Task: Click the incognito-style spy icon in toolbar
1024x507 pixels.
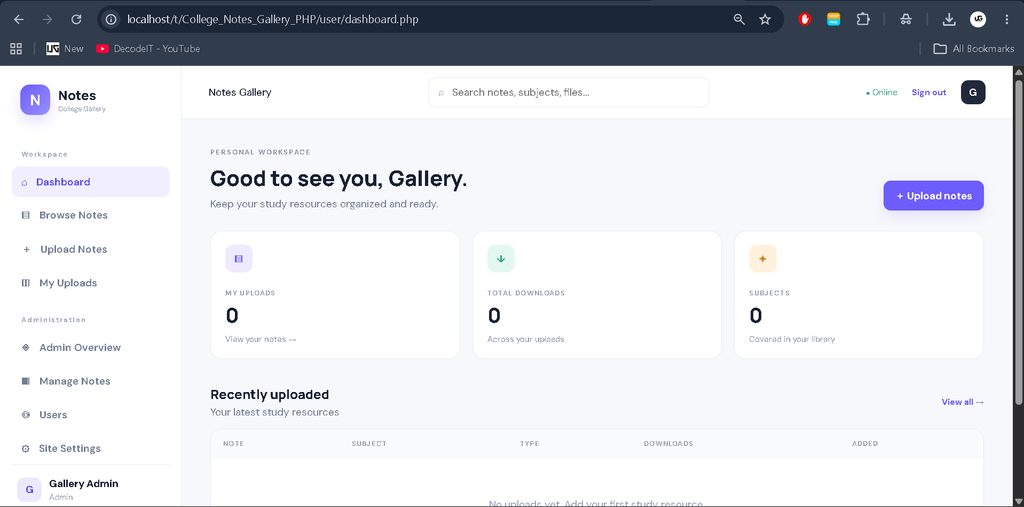Action: click(x=906, y=20)
